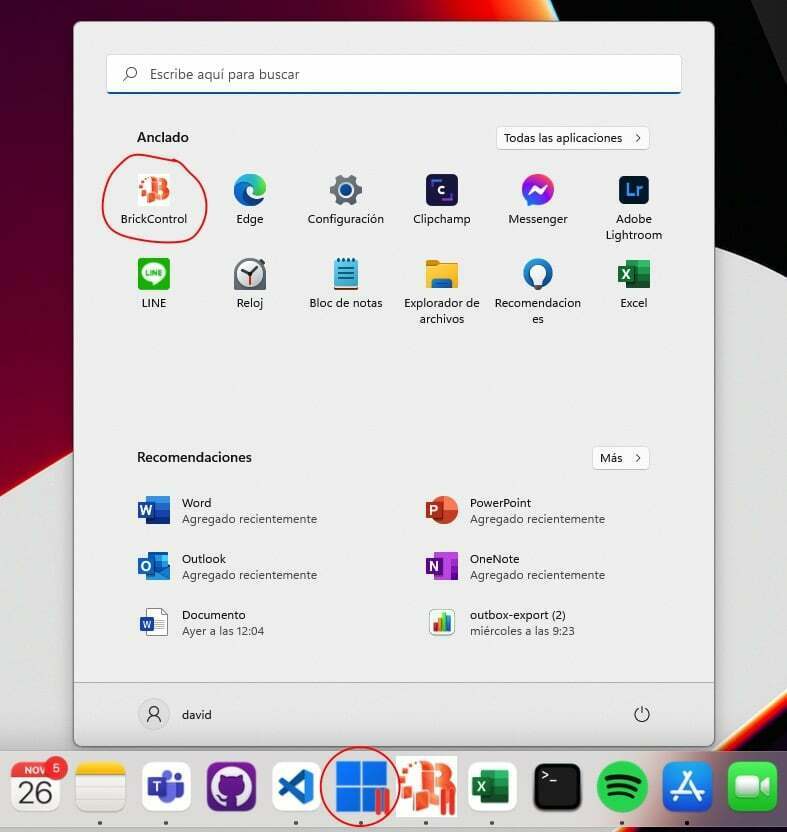Open Clipchamp from pinned apps
The width and height of the screenshot is (787, 832).
(442, 200)
